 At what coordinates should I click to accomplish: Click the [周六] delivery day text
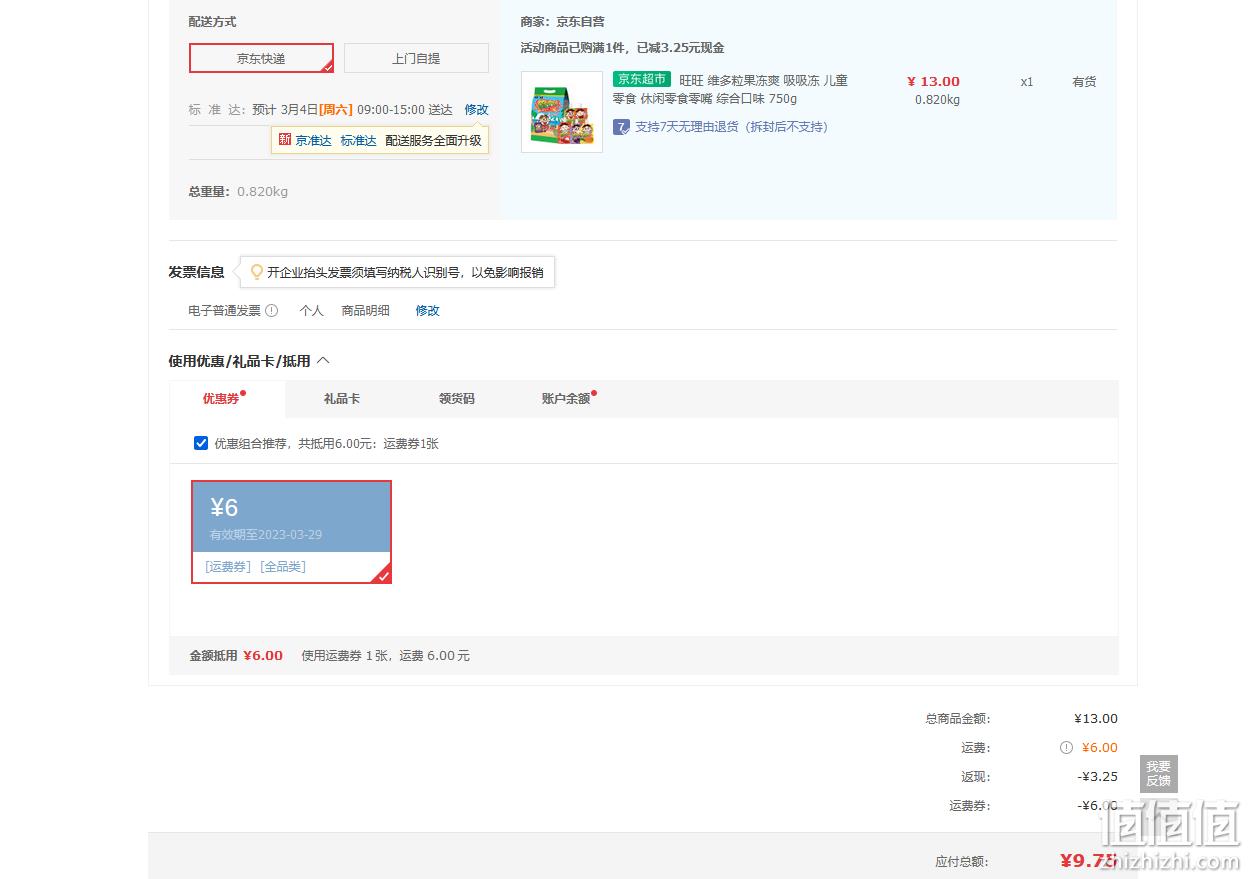[335, 109]
